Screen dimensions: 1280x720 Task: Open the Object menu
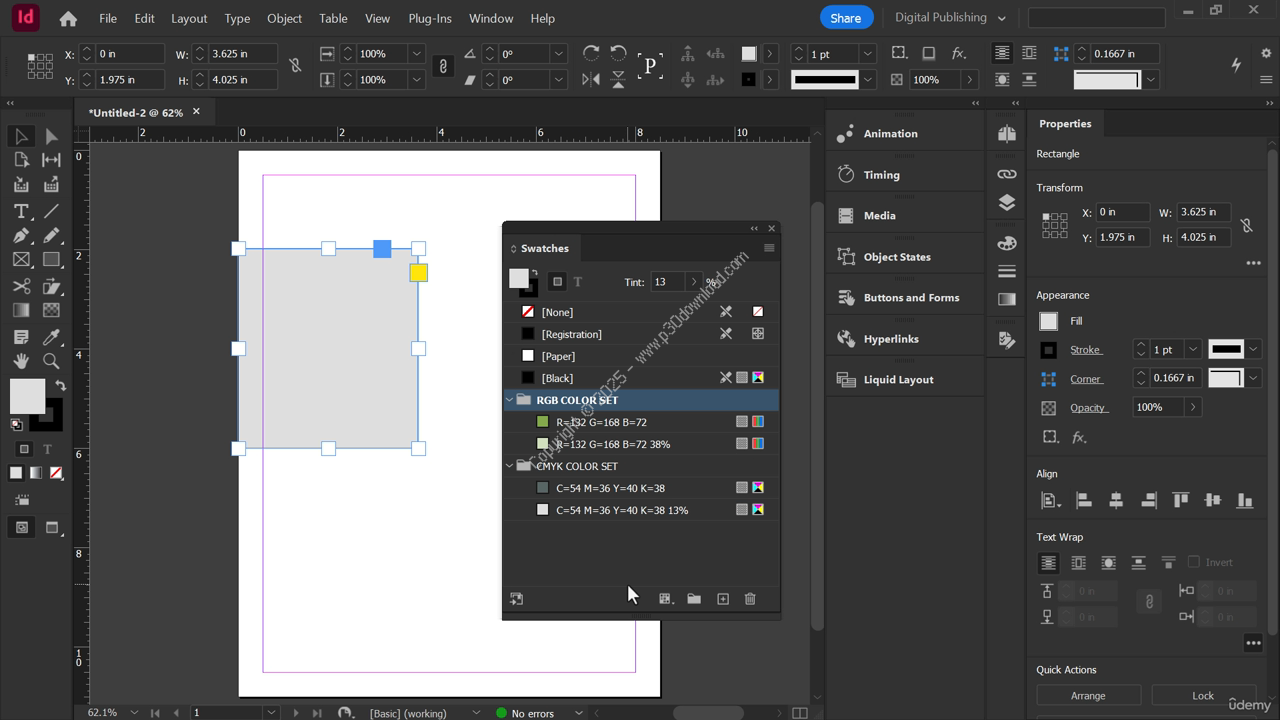[x=284, y=18]
